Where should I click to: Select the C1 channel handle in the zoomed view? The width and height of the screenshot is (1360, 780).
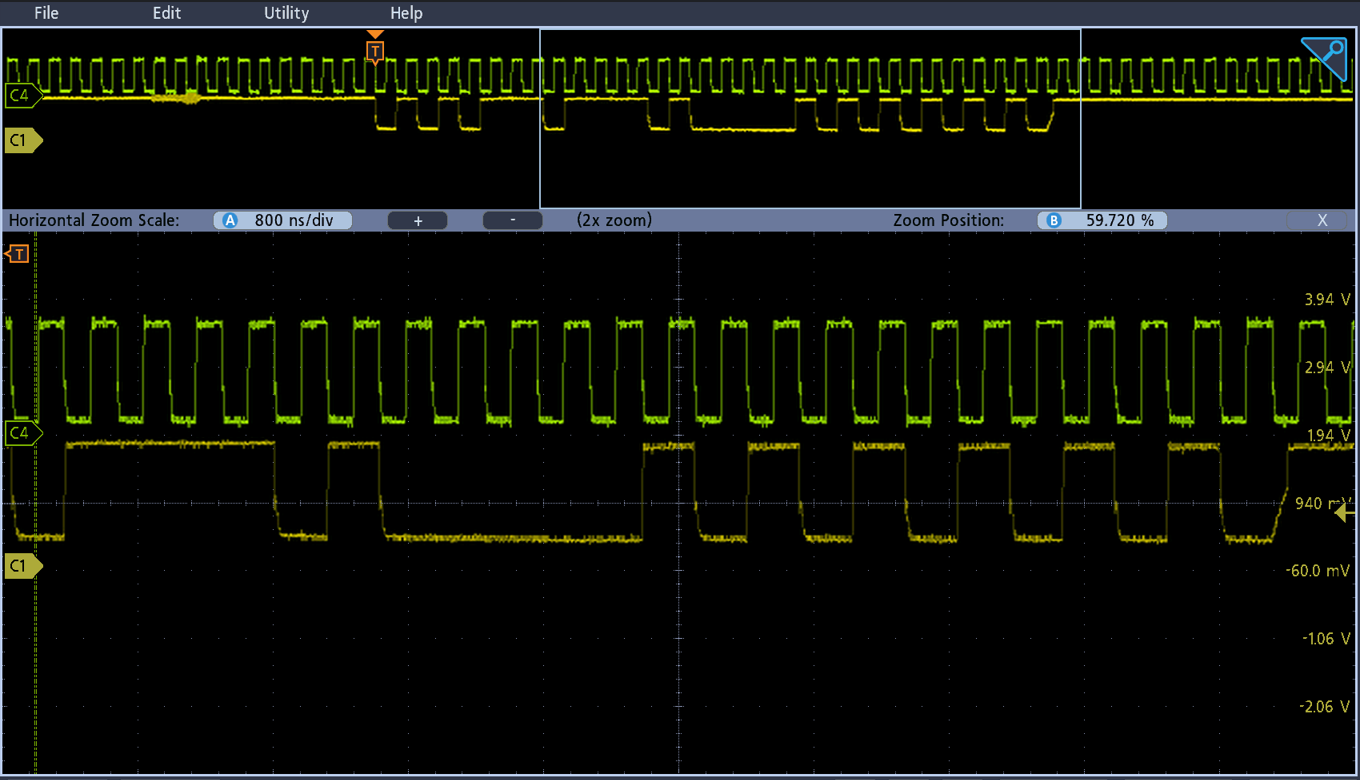coord(22,566)
